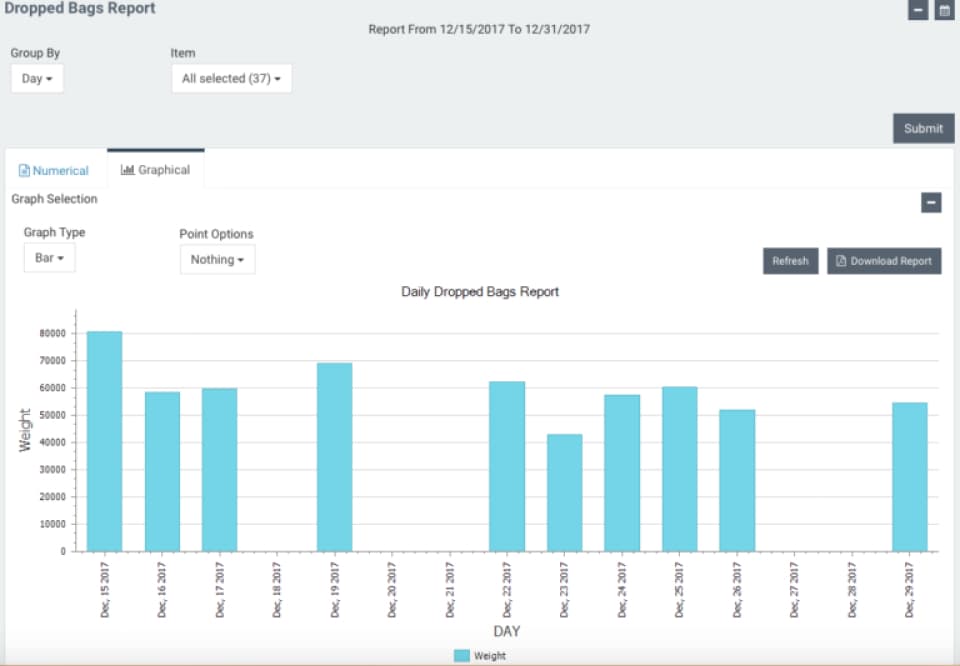The width and height of the screenshot is (960, 666).
Task: Expand the Item All selected dropdown
Action: coord(231,78)
